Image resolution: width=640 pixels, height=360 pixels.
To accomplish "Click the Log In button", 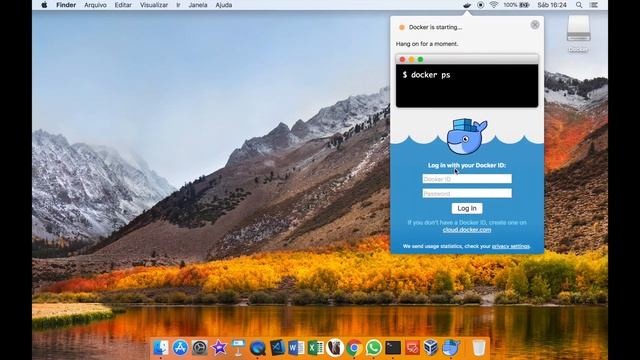I will (x=467, y=208).
